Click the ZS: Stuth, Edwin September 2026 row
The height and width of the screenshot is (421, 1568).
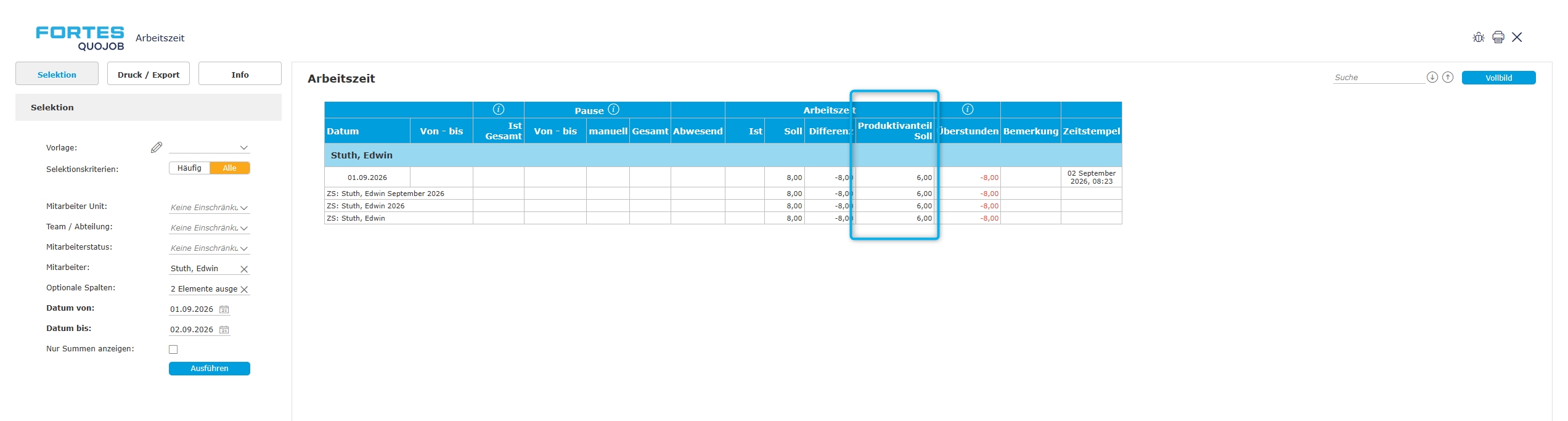coord(723,194)
